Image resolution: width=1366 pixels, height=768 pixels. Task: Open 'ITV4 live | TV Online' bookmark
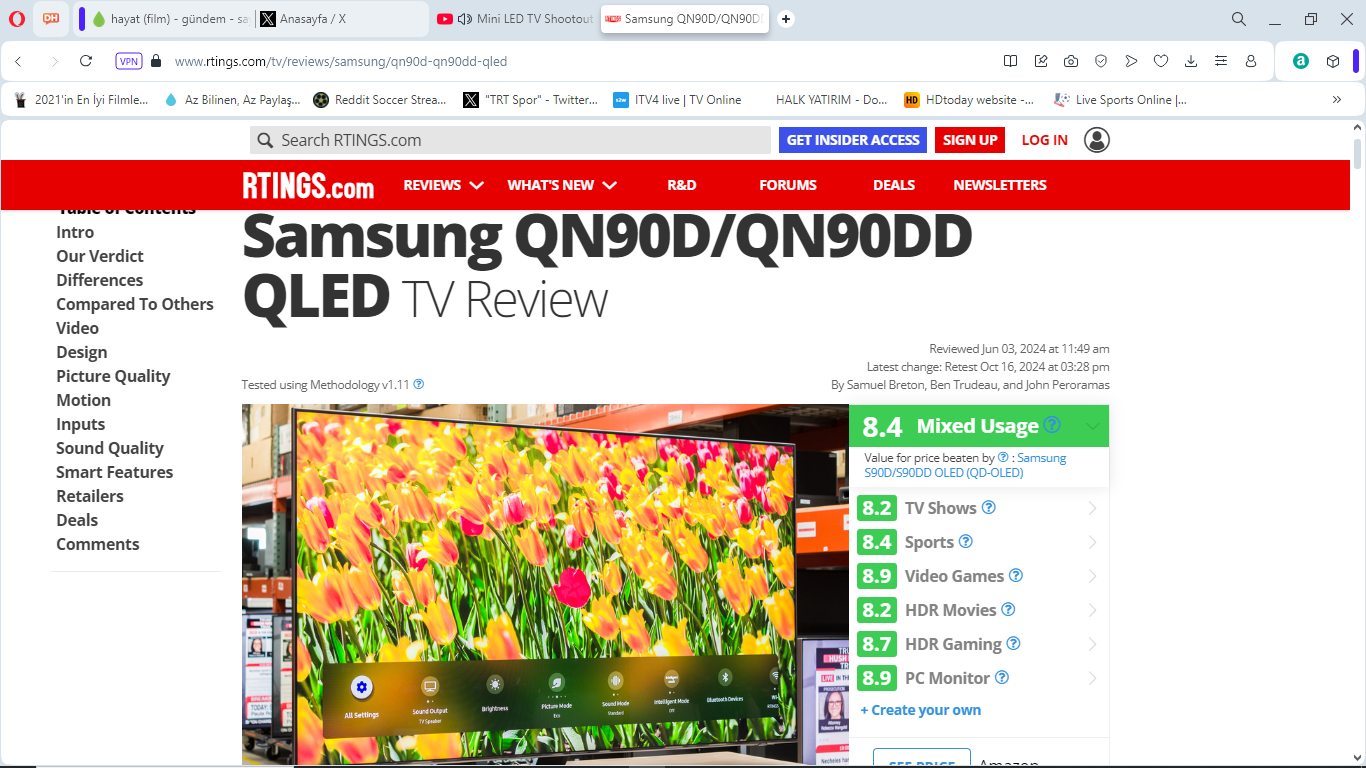coord(677,100)
